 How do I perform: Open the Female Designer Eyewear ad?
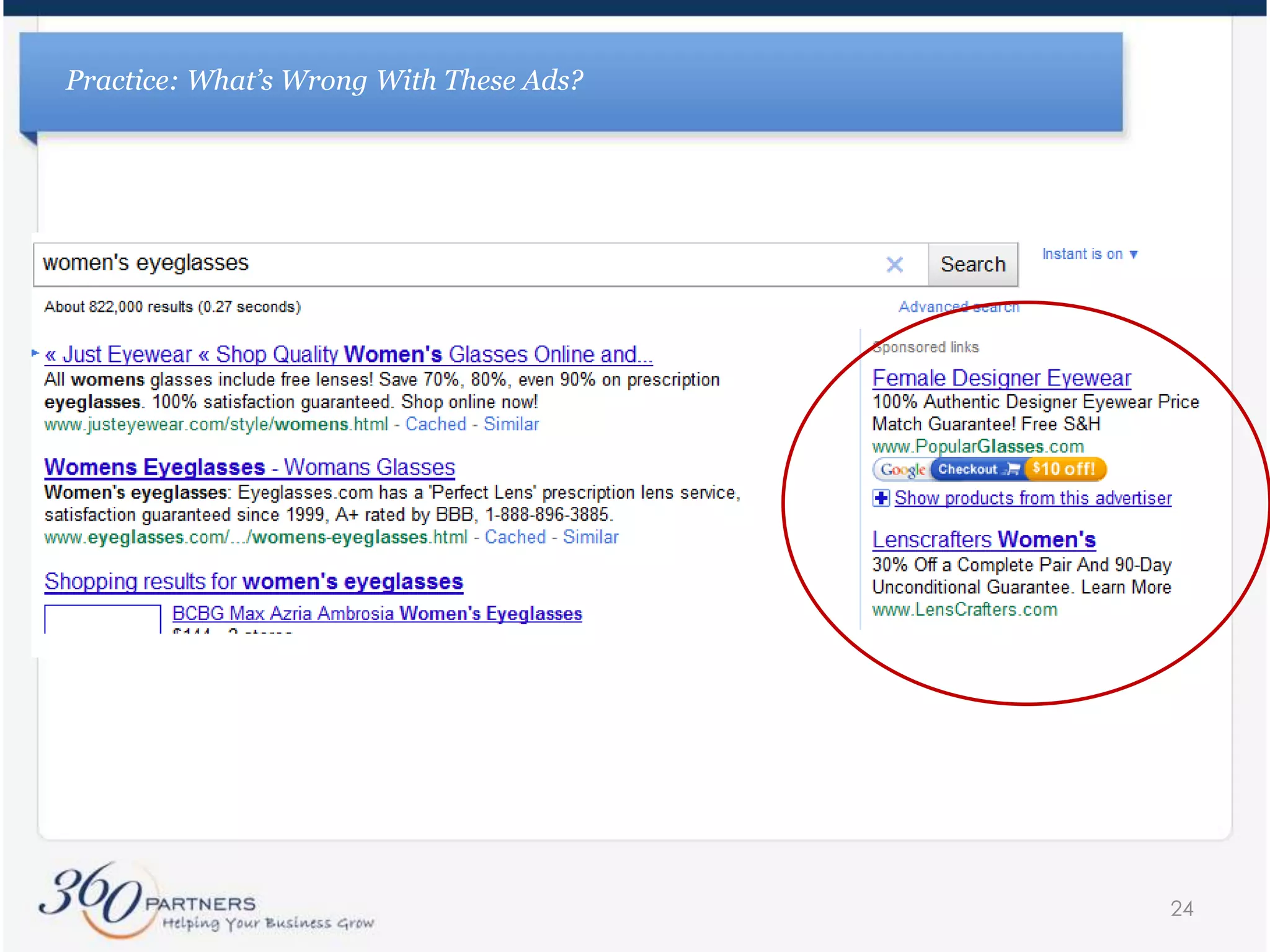1001,378
